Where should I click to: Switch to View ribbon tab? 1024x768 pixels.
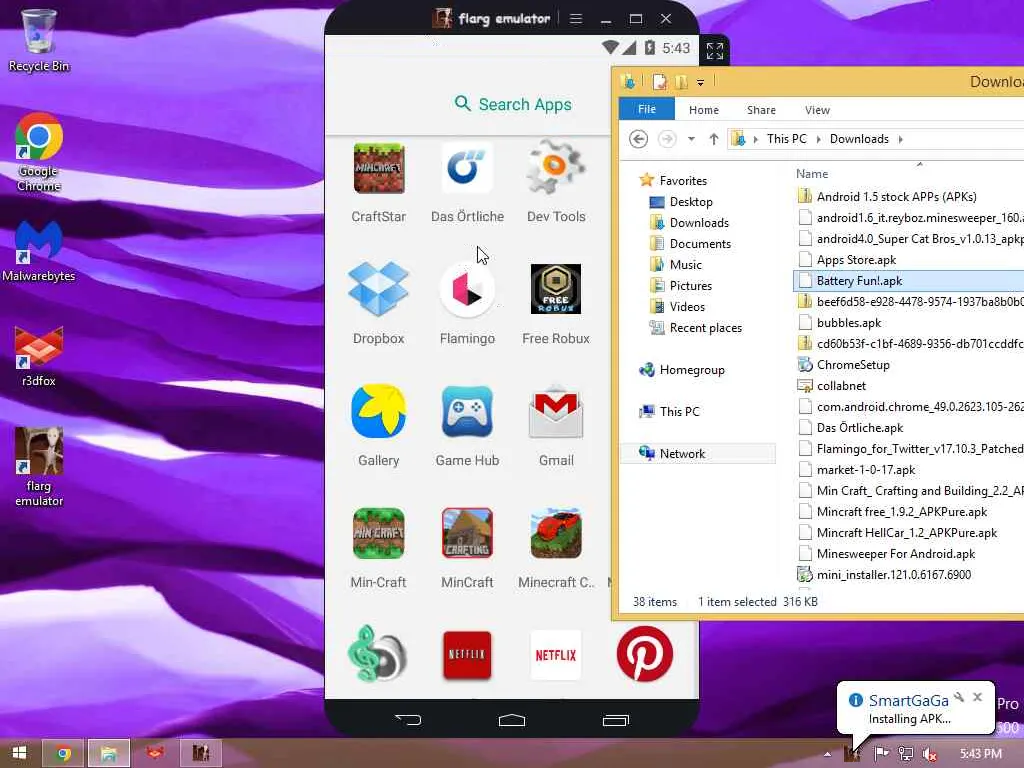[x=817, y=110]
